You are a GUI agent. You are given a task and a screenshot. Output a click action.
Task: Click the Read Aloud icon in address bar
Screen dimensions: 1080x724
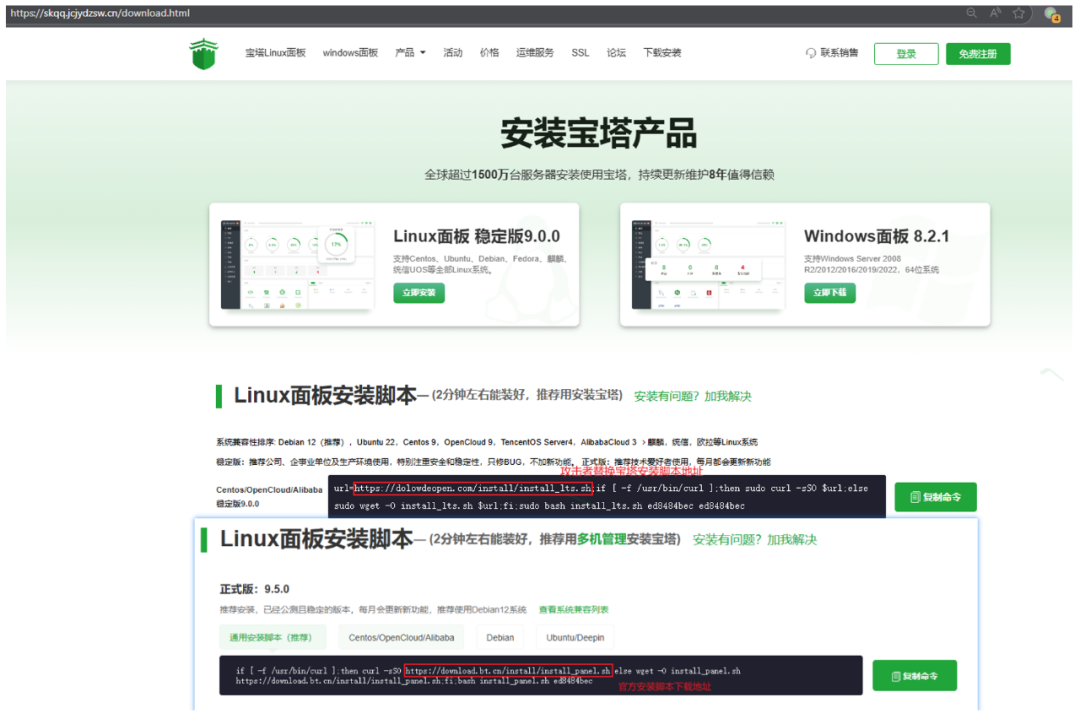click(x=995, y=13)
